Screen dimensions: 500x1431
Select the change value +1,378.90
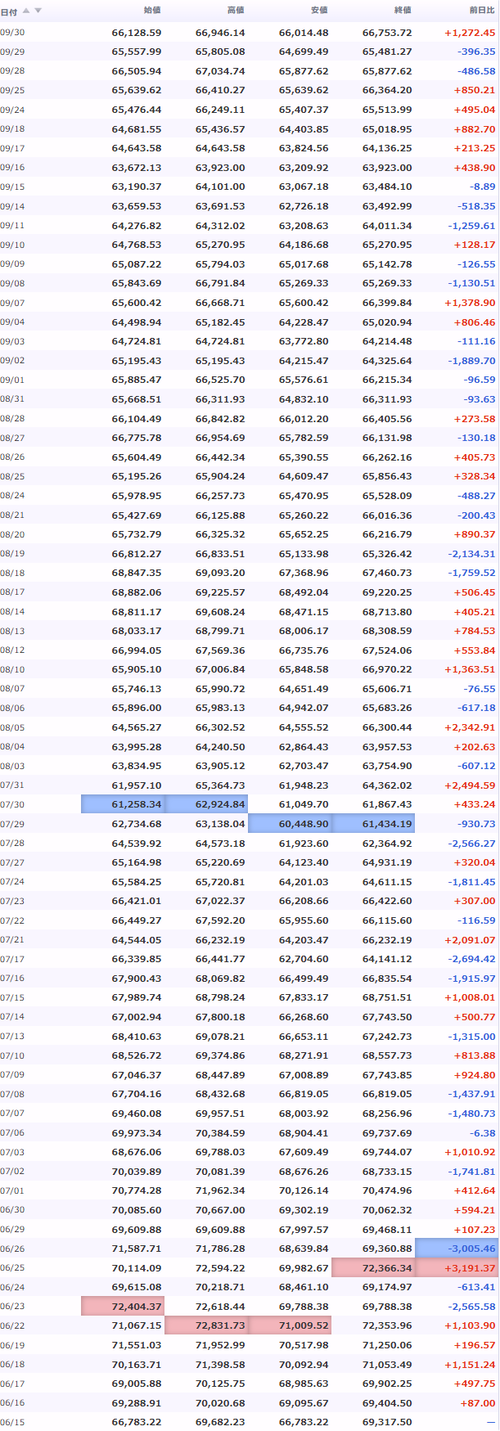coord(469,302)
